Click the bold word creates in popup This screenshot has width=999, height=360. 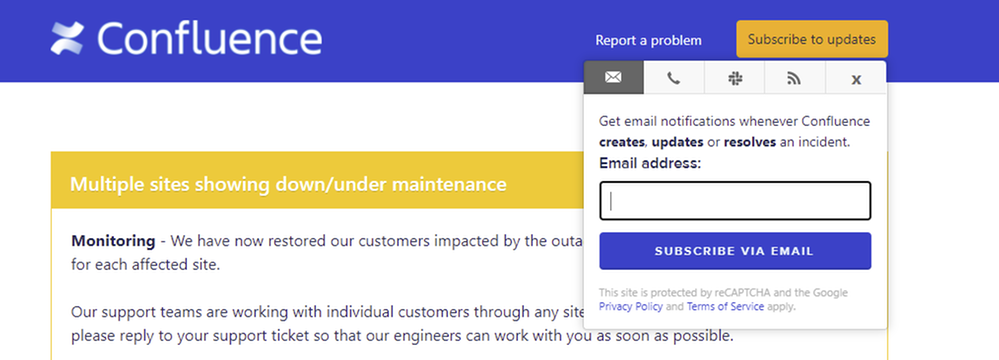coord(622,142)
